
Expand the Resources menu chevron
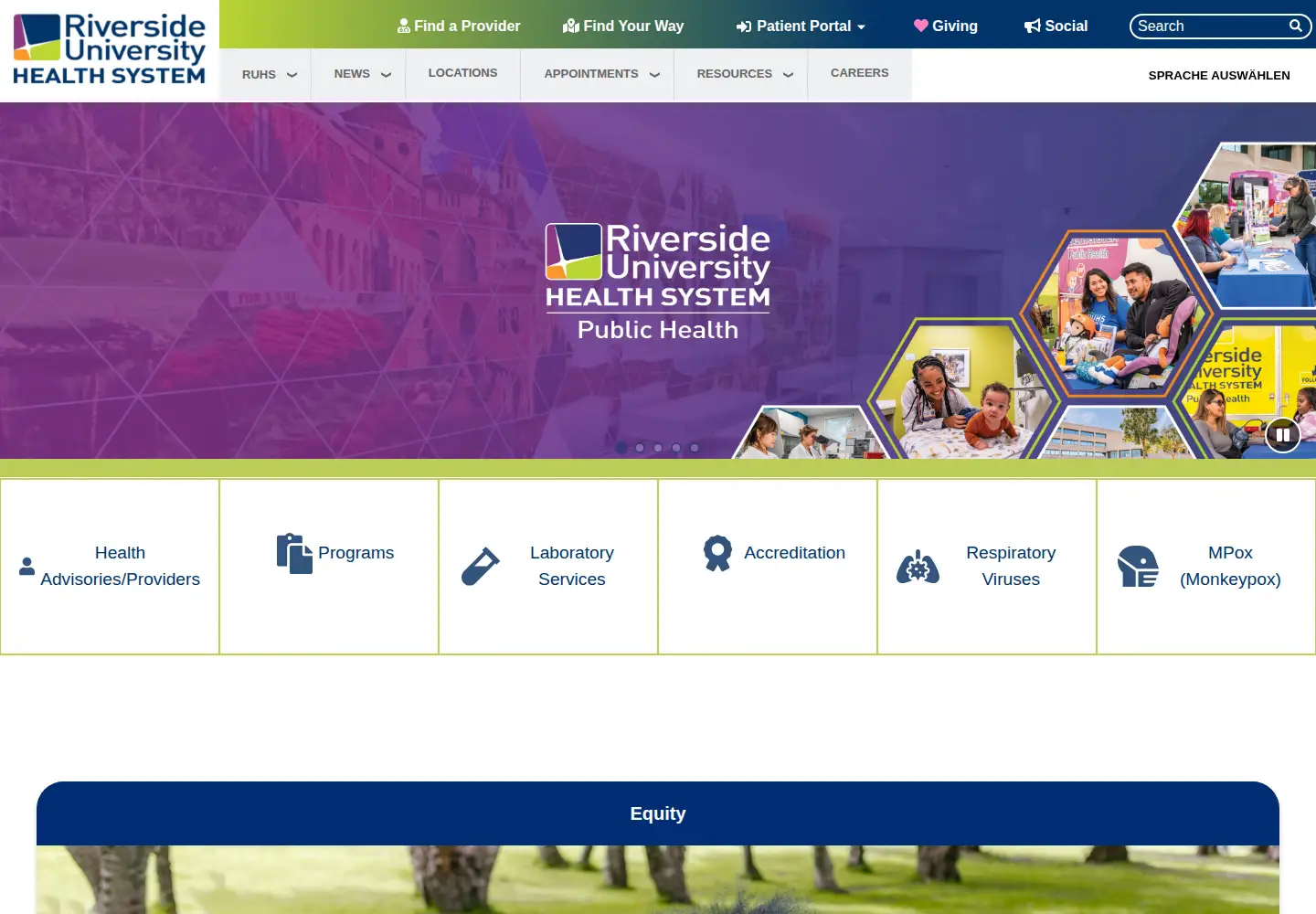[x=788, y=75]
